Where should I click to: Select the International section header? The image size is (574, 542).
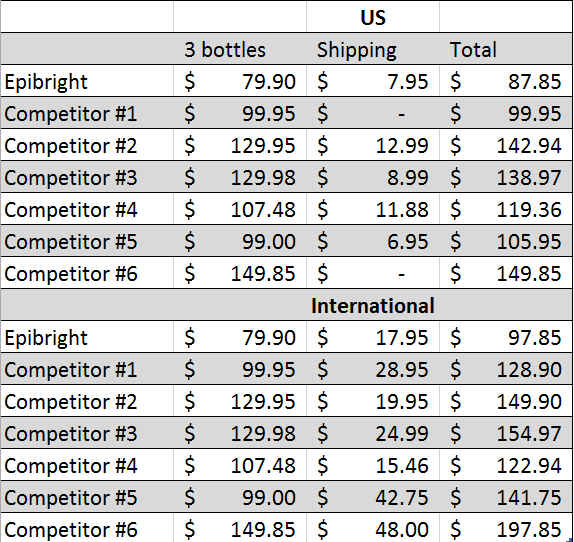coord(373,305)
